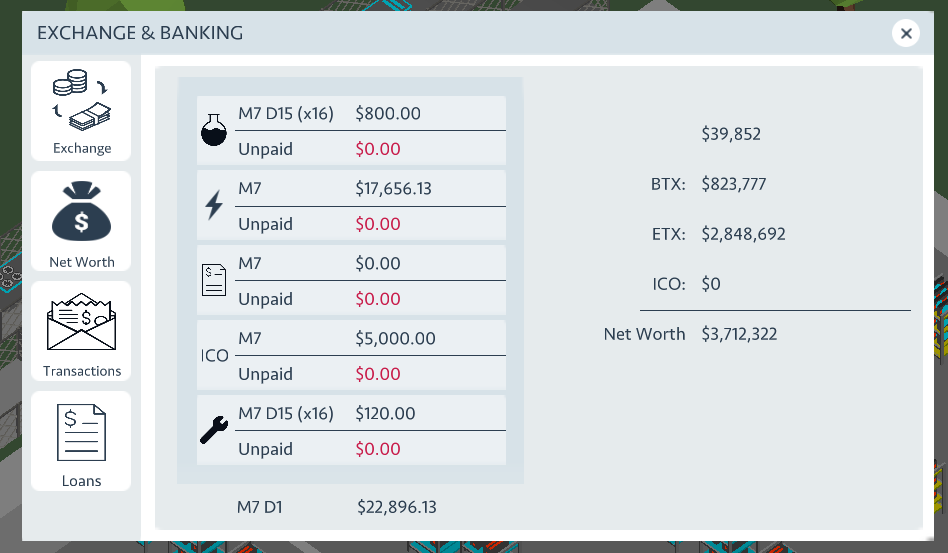This screenshot has height=553, width=948.
Task: Click the Net Worth total $3,712,322
Action: (739, 334)
